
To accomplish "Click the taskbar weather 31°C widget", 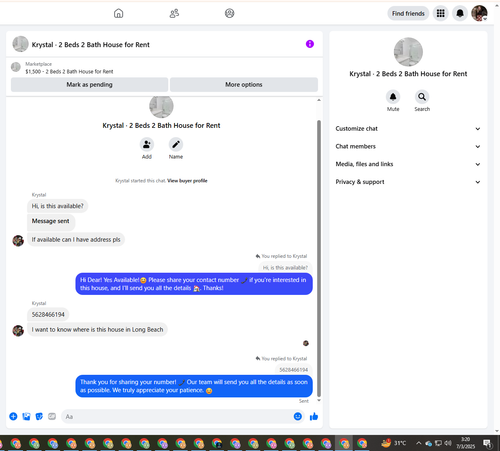I will pyautogui.click(x=394, y=443).
